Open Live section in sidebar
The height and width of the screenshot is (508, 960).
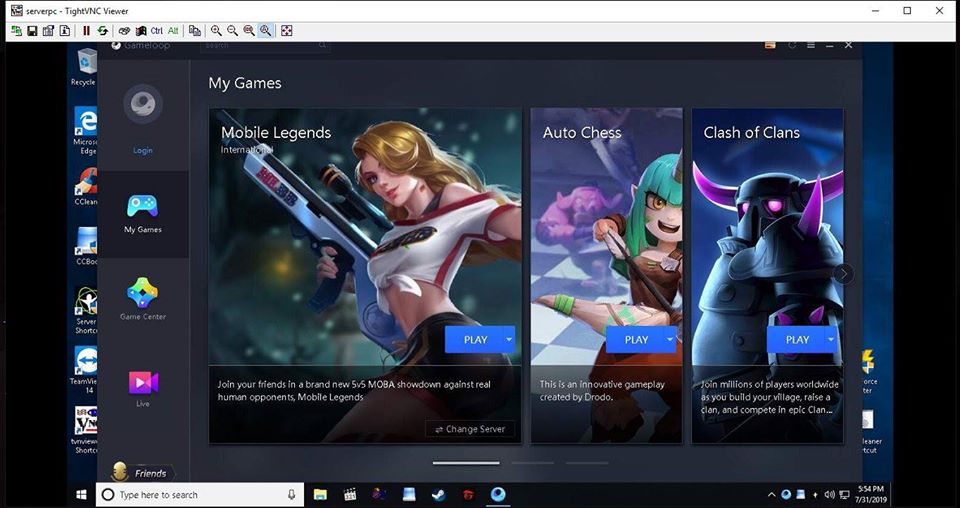click(143, 389)
